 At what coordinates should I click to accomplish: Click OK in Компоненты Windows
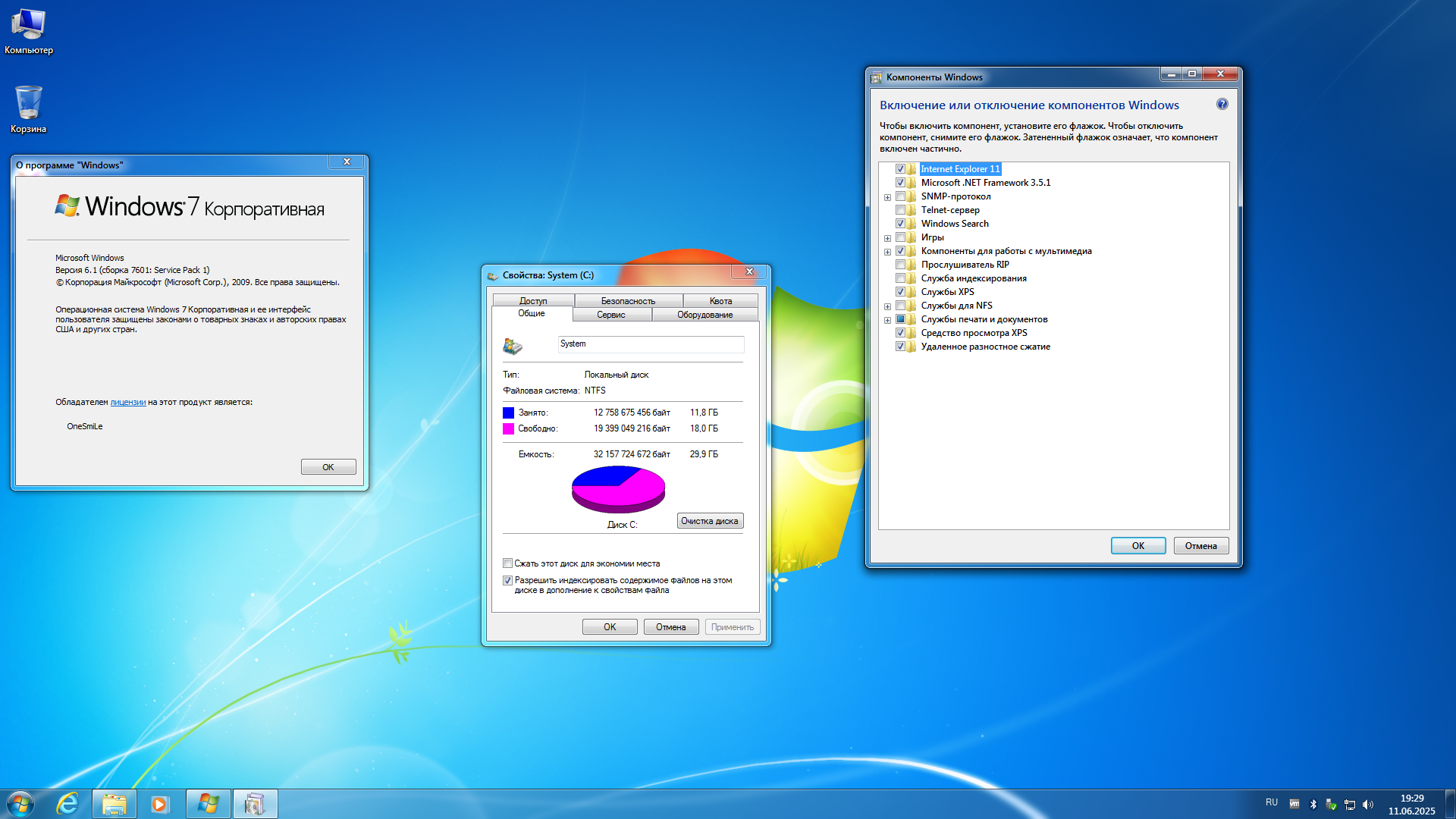point(1138,546)
